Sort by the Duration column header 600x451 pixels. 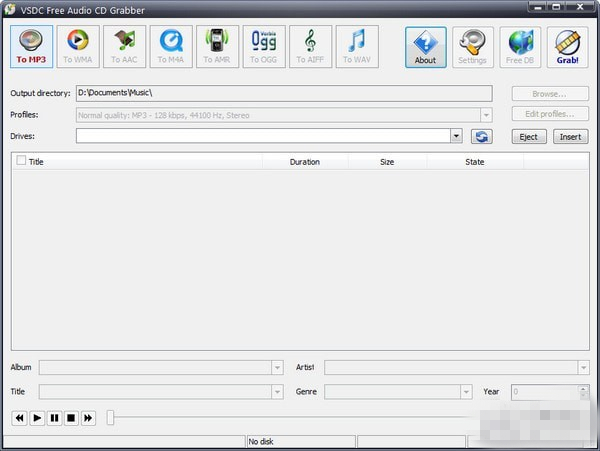pyautogui.click(x=304, y=161)
